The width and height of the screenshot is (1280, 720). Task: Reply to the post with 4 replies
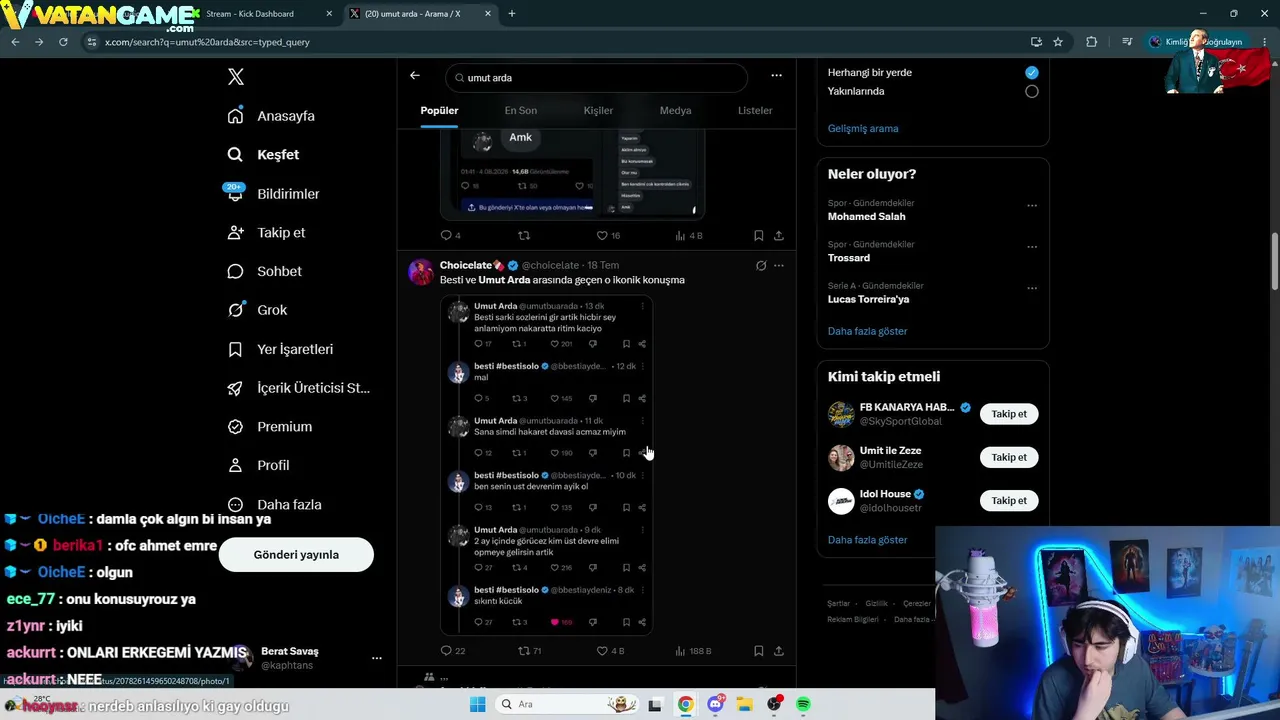pyautogui.click(x=446, y=236)
